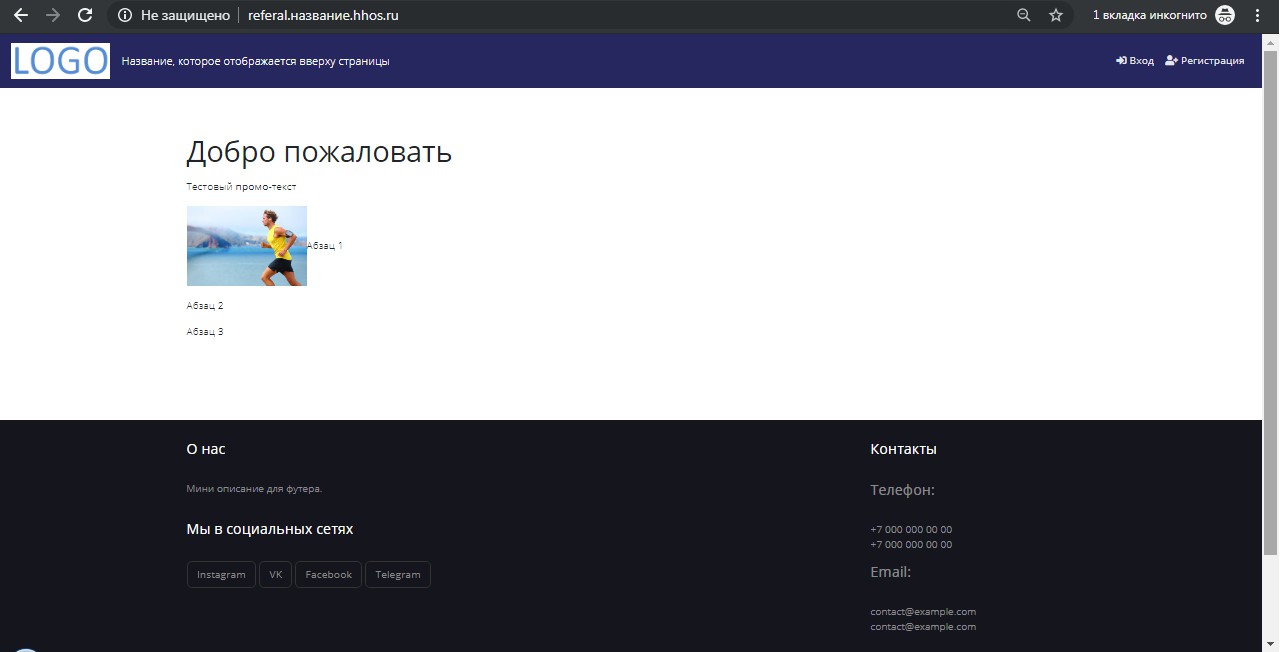
Task: Click the Абзац 2 paragraph
Action: point(205,306)
